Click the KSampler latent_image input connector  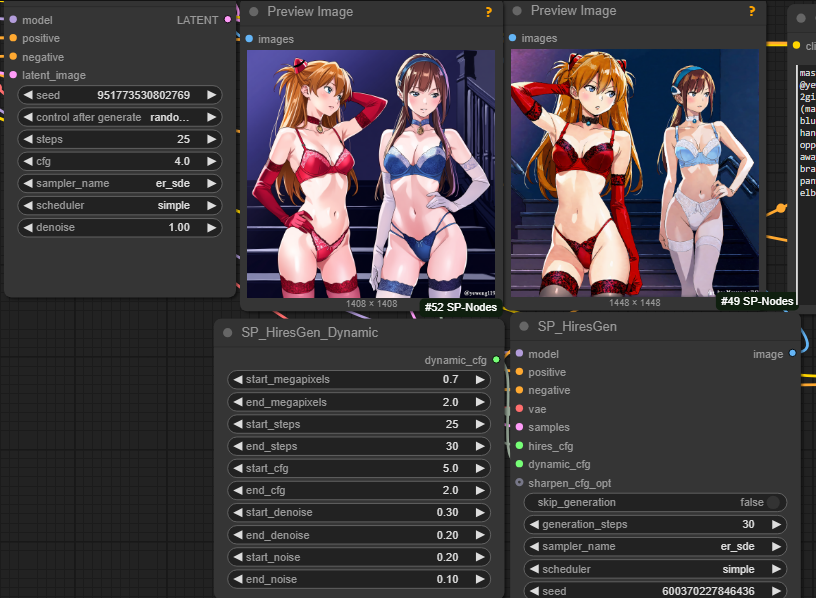(x=13, y=74)
